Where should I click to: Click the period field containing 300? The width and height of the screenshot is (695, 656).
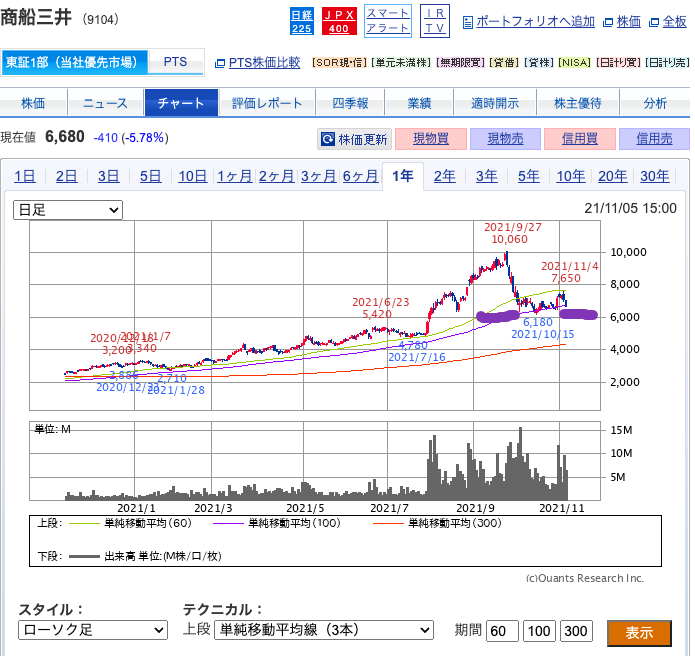[576, 631]
